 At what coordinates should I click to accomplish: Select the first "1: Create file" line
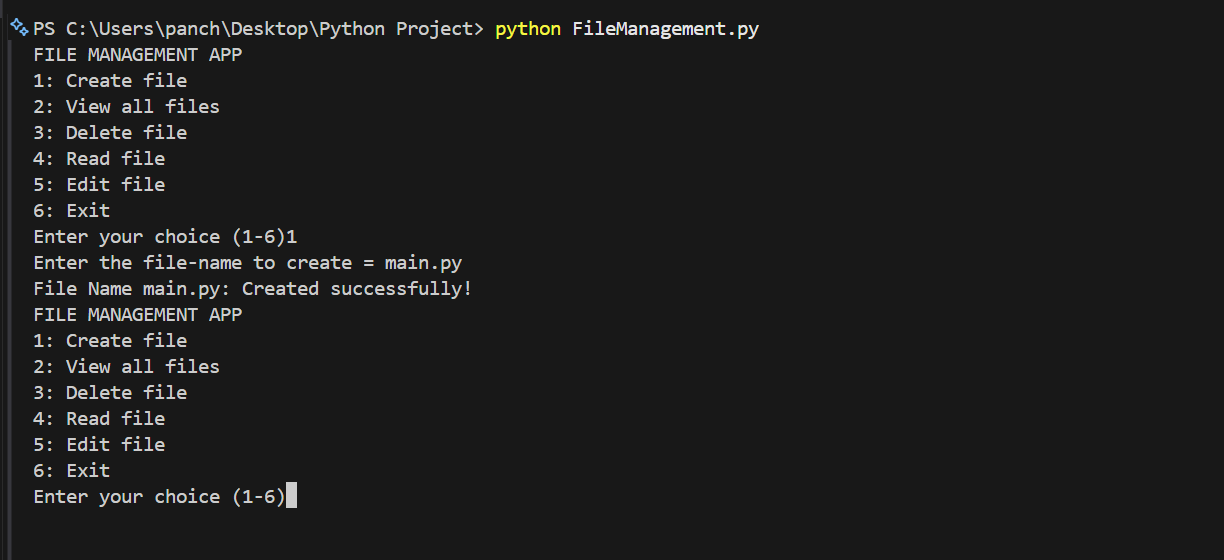point(110,81)
